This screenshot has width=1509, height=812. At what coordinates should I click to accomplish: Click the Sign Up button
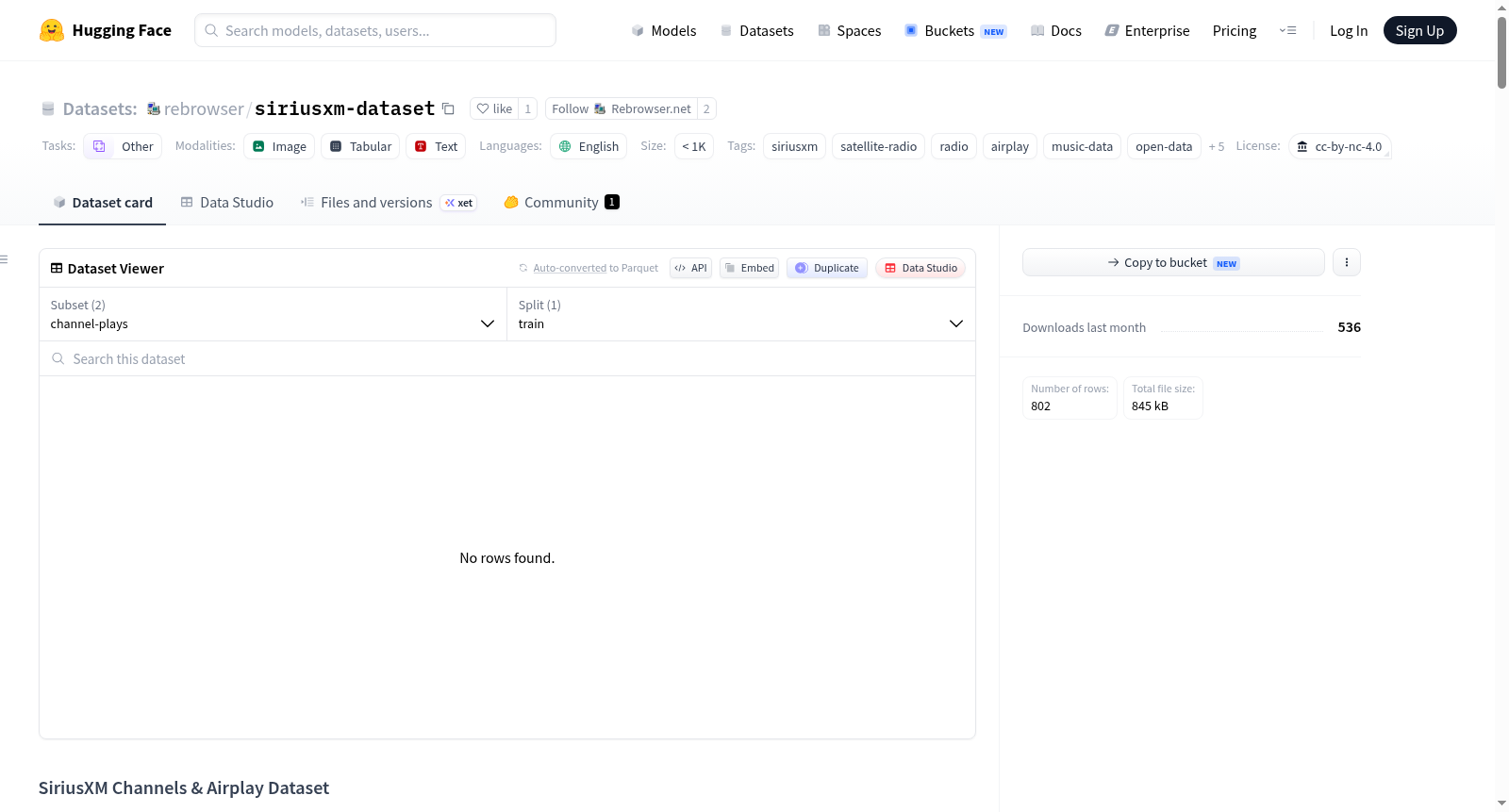(1419, 30)
